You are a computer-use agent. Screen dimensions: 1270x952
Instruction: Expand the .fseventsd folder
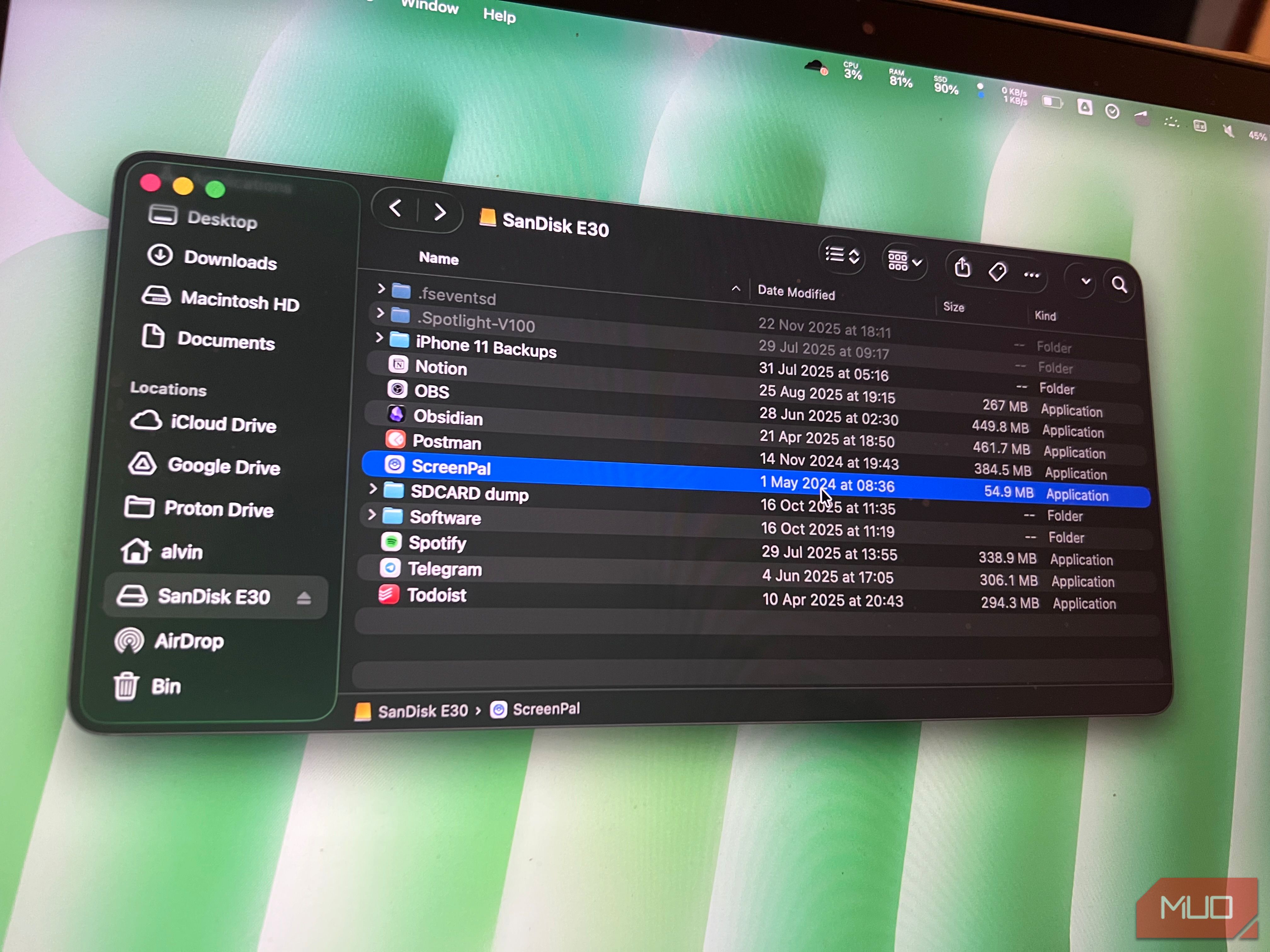(x=381, y=288)
